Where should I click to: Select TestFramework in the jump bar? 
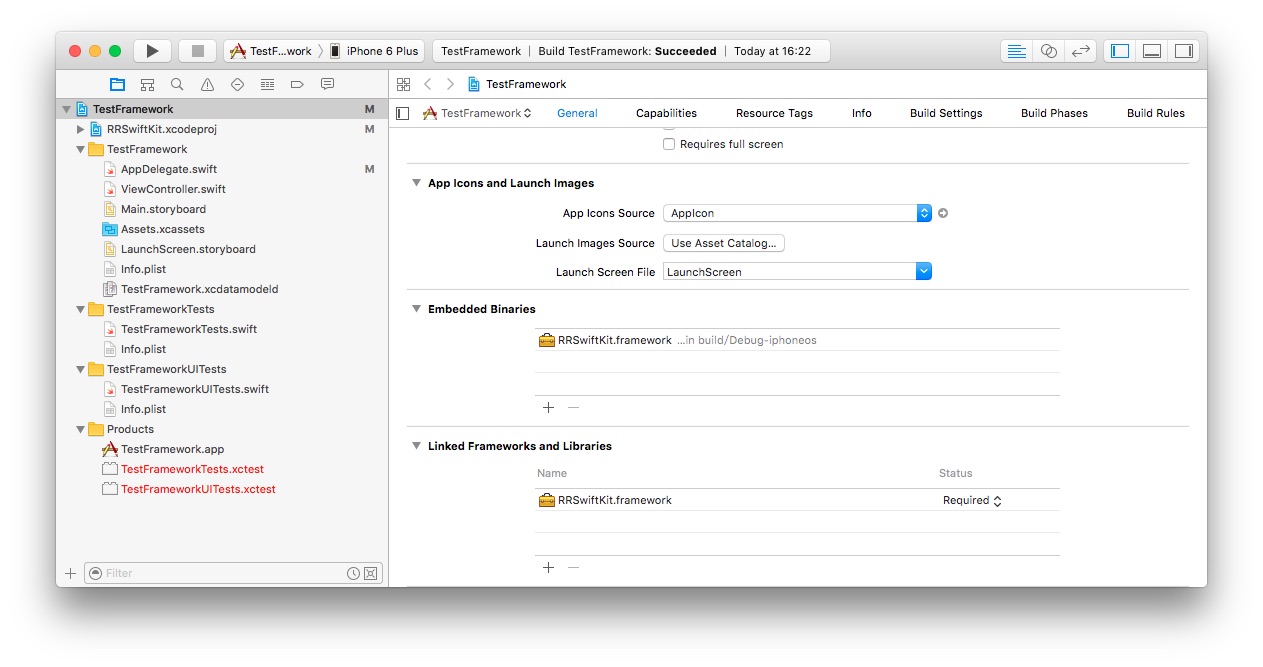point(517,84)
